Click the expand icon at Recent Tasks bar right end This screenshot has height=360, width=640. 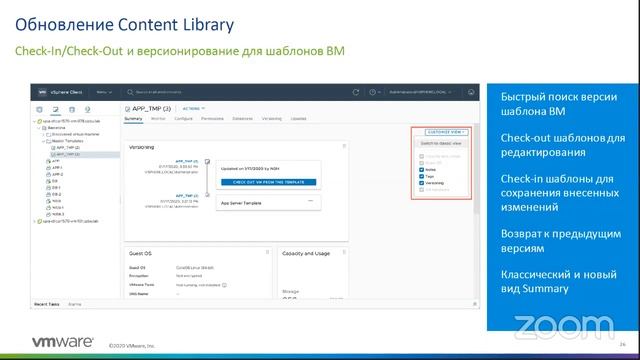pos(475,304)
